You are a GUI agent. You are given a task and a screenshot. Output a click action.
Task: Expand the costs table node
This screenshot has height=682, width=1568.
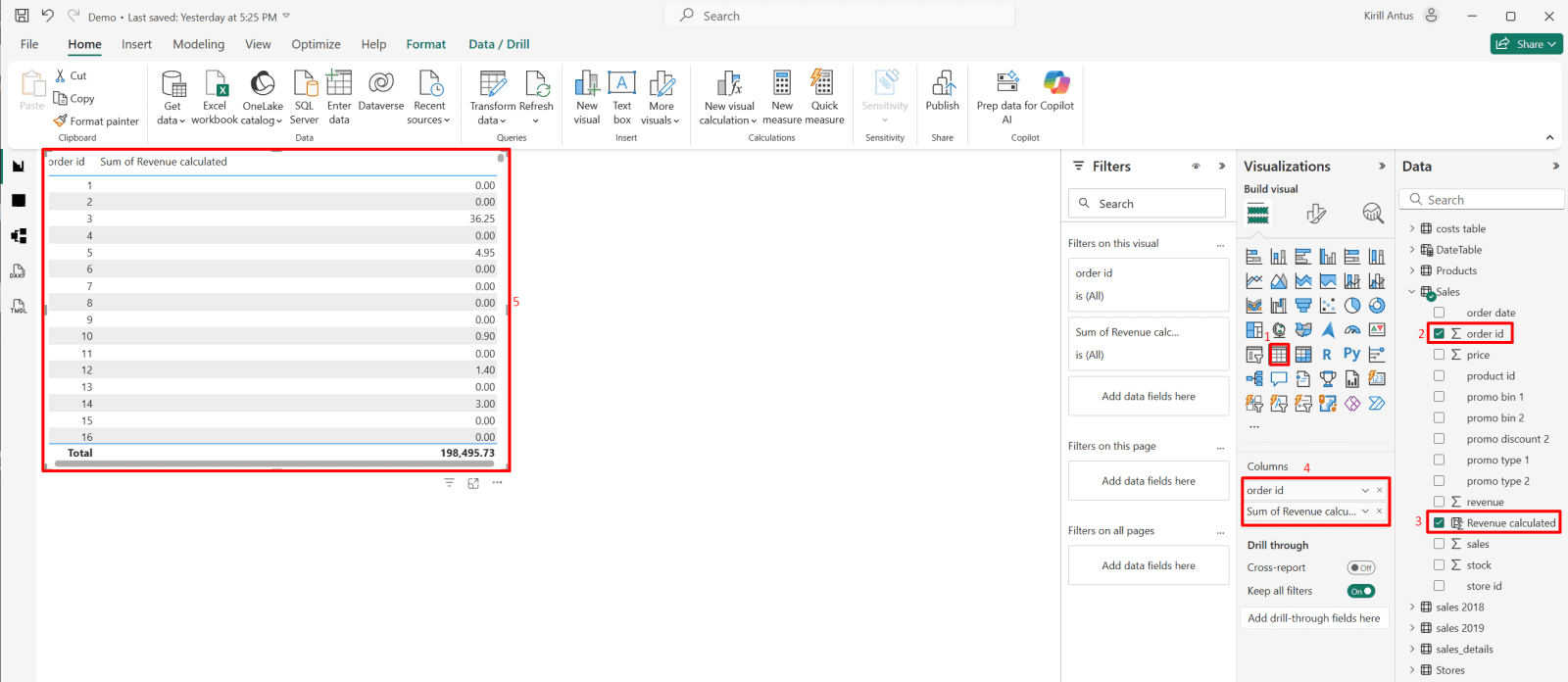[x=1412, y=228]
